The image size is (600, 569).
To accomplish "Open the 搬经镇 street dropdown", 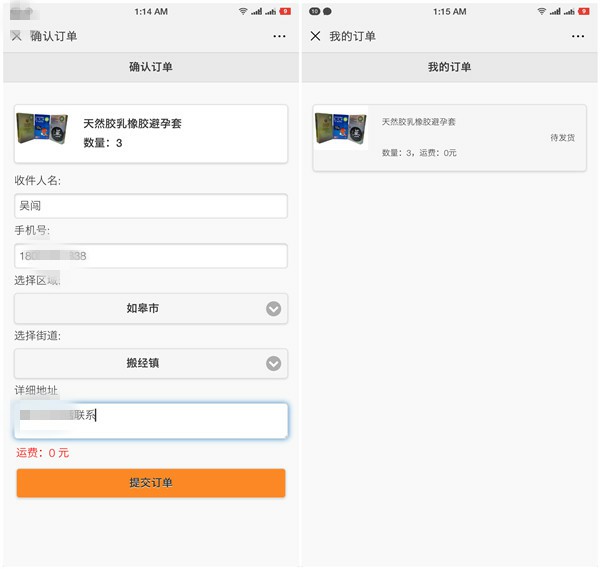I will (151, 364).
